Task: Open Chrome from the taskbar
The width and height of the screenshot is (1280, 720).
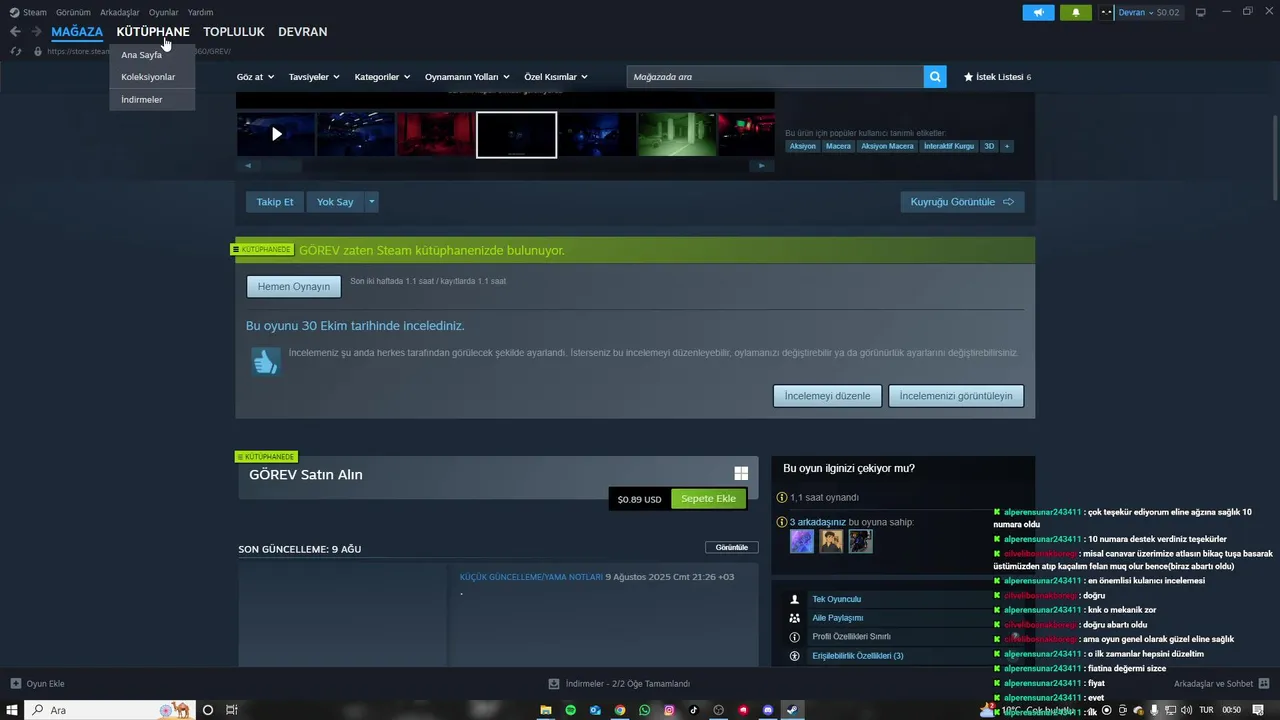Action: pyautogui.click(x=620, y=710)
